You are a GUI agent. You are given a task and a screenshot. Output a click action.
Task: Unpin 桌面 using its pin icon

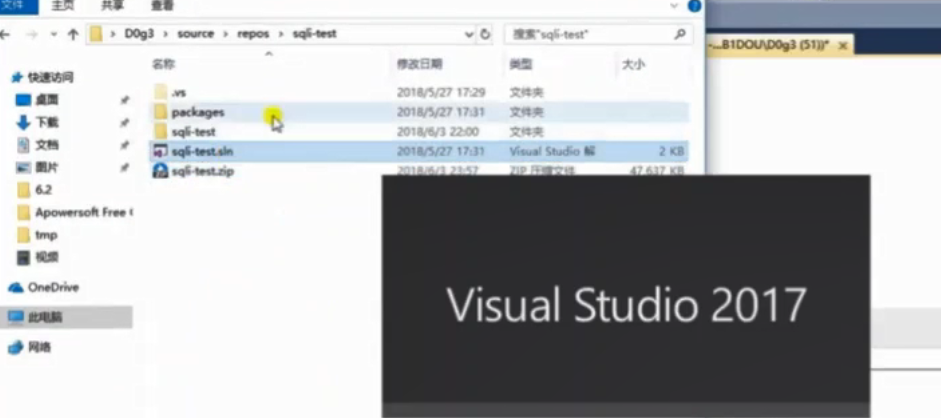124,100
